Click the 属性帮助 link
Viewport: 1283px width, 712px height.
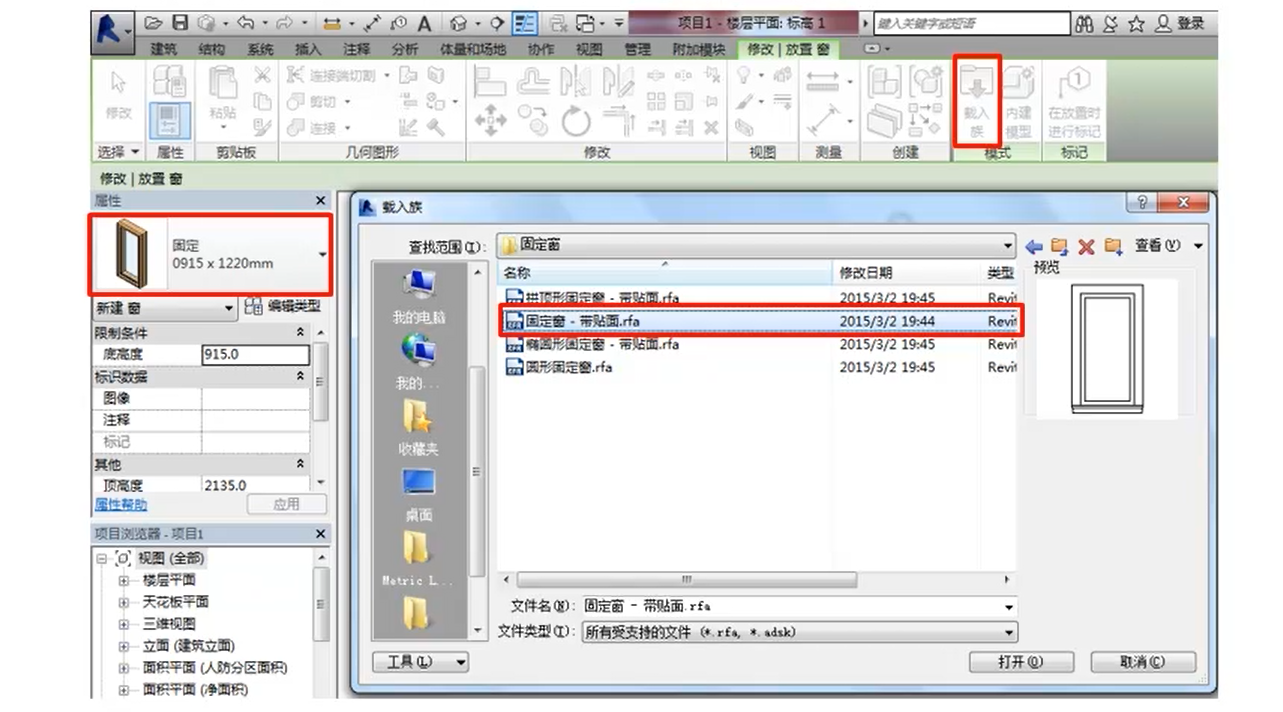(x=121, y=504)
